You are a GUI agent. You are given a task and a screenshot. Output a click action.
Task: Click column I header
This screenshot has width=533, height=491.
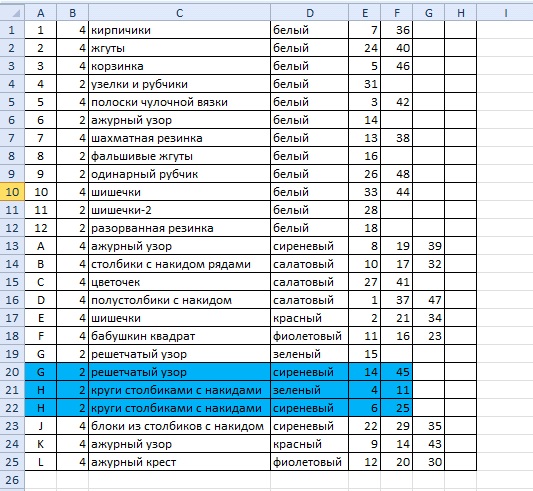pos(505,13)
